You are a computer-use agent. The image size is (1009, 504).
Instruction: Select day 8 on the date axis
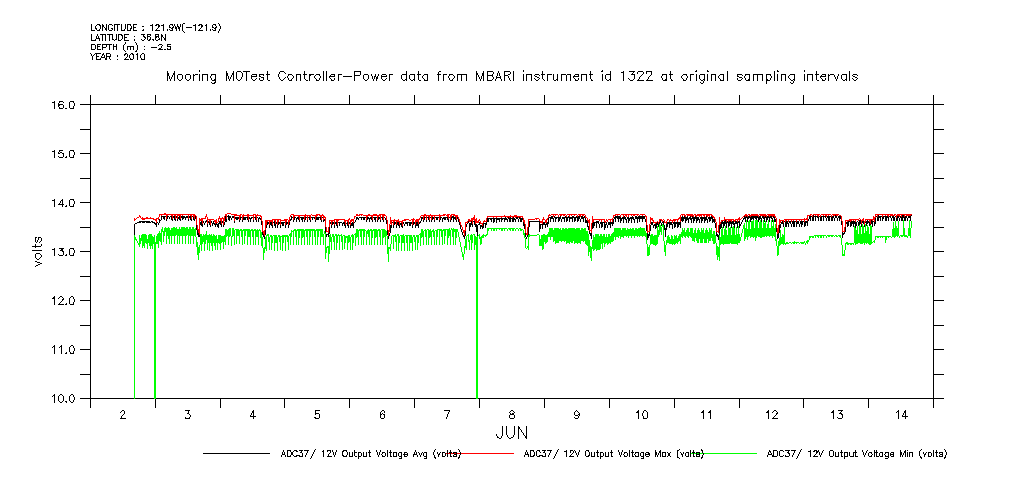click(512, 414)
